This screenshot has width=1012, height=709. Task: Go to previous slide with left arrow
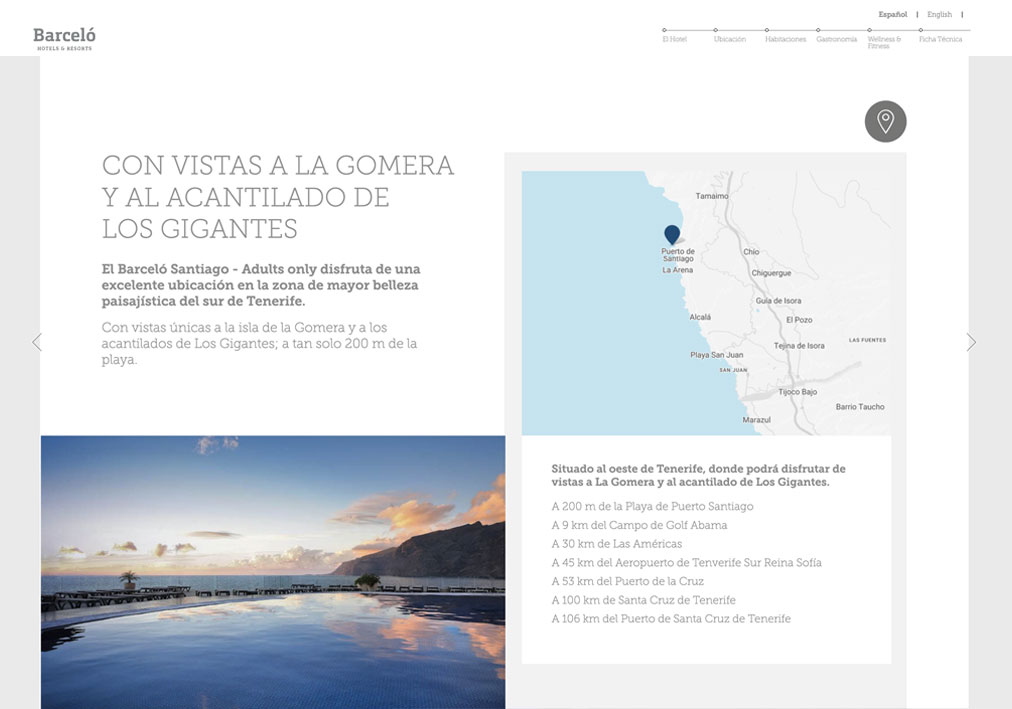[37, 342]
